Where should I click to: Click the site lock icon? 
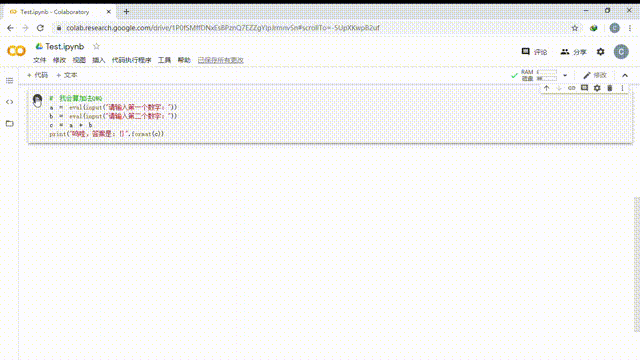point(59,28)
